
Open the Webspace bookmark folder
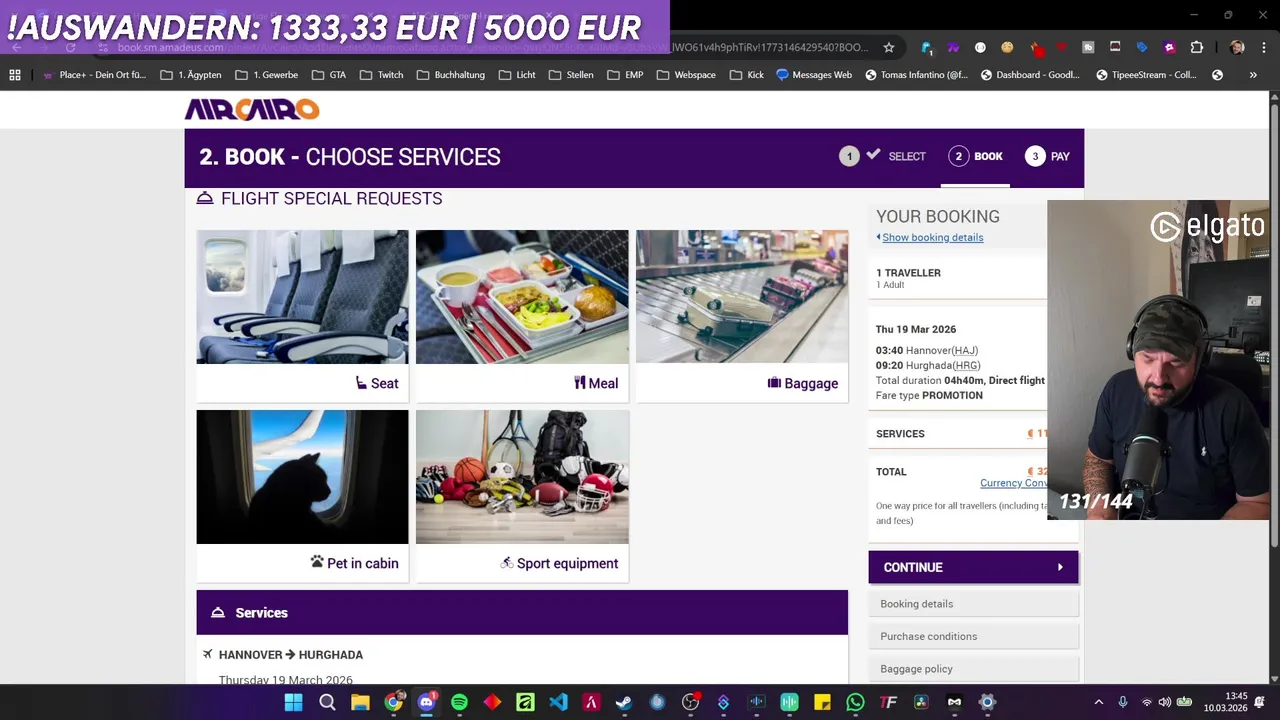pos(685,75)
